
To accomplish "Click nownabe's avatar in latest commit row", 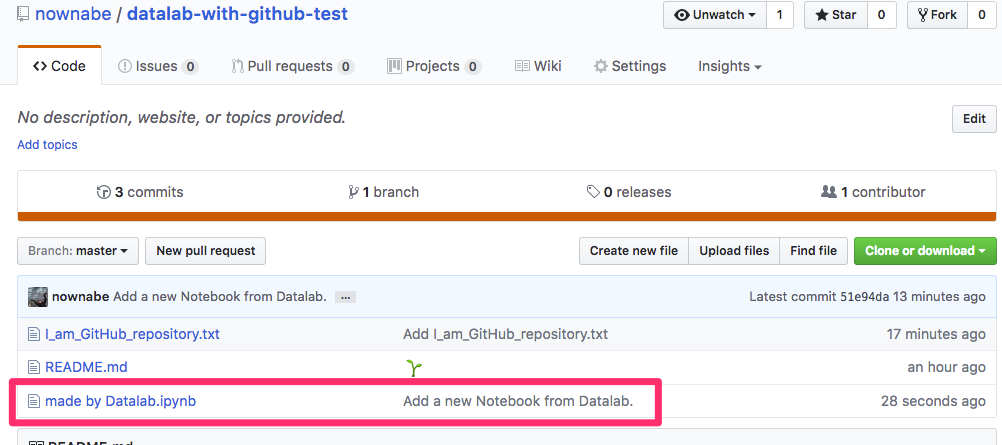I will click(38, 297).
